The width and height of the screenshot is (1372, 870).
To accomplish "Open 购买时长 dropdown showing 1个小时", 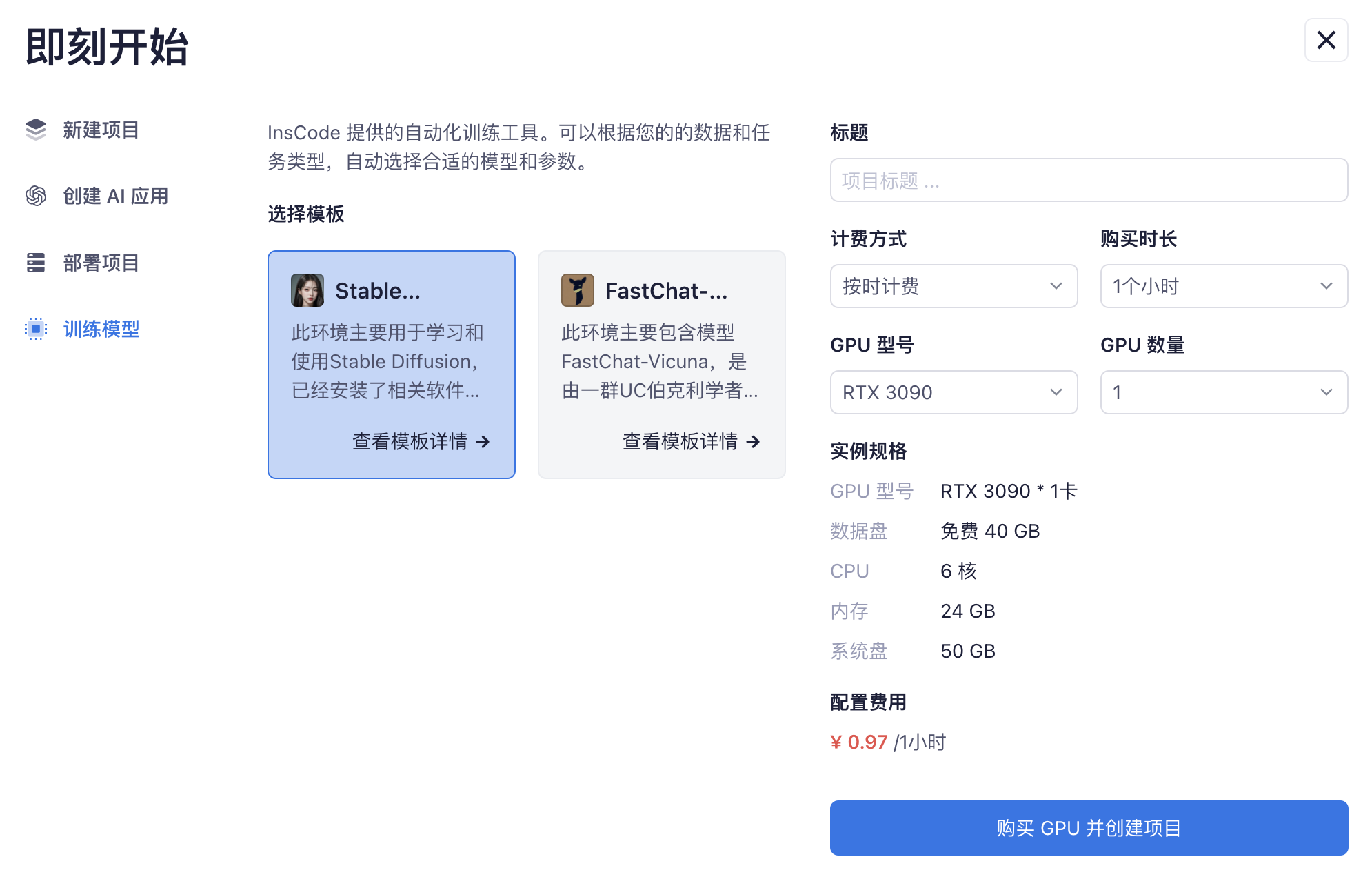I will pos(1224,286).
